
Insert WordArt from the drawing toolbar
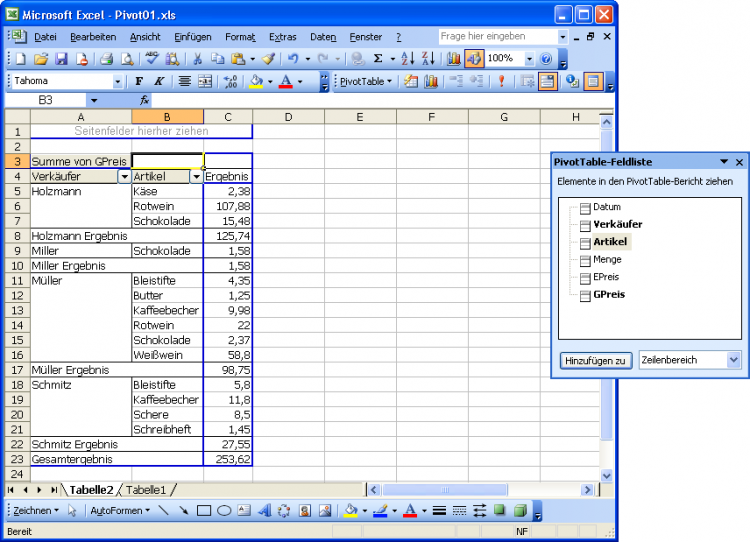[x=264, y=510]
